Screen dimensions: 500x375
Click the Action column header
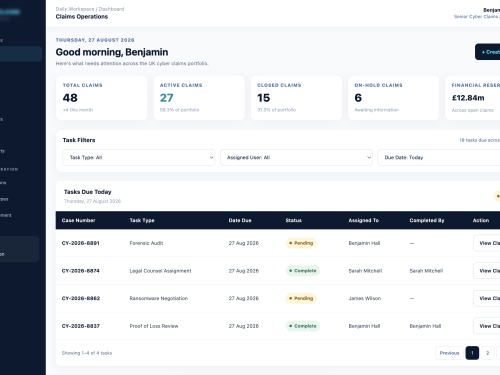pos(481,220)
